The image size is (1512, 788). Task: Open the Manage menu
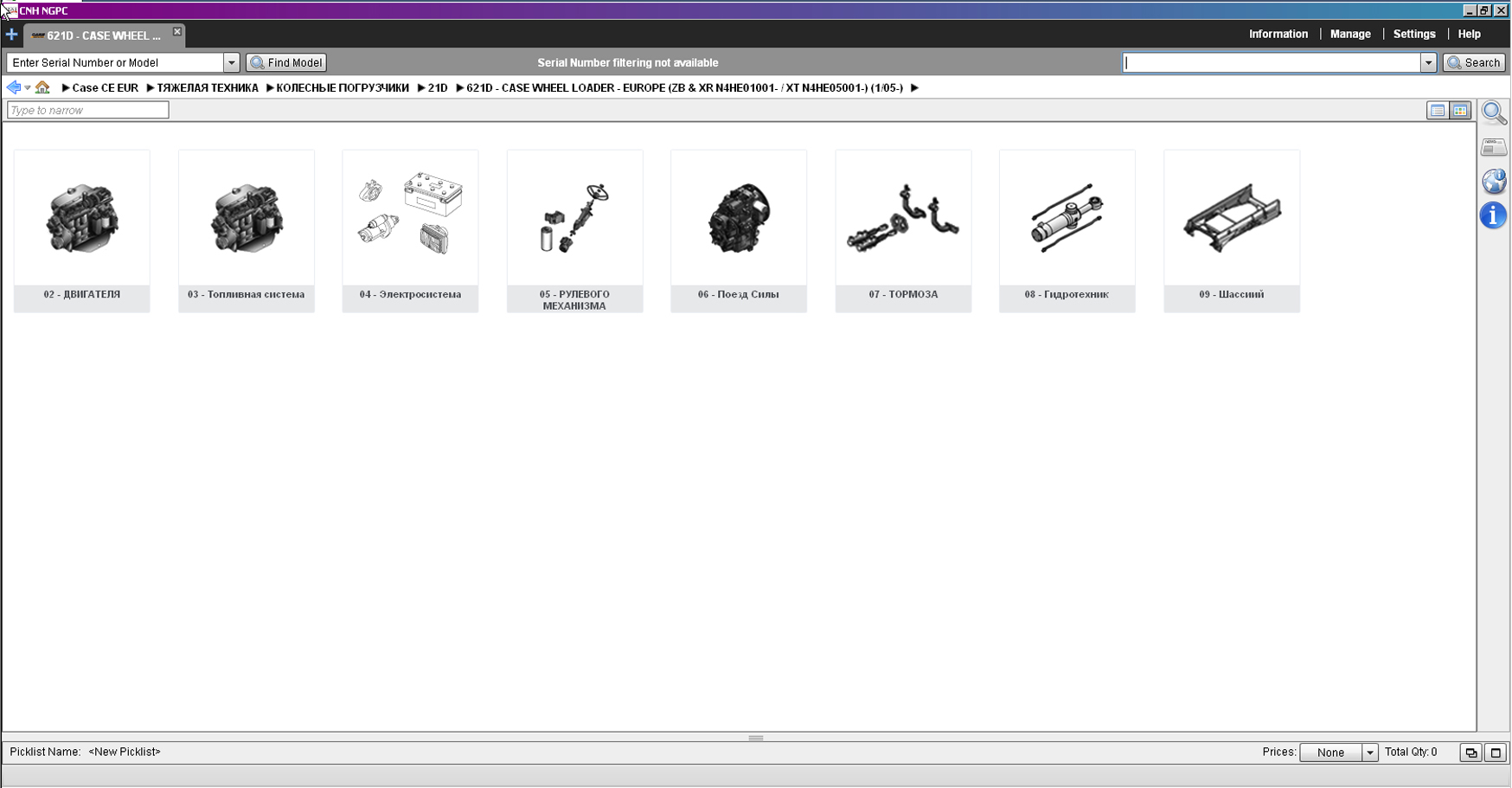click(x=1349, y=34)
